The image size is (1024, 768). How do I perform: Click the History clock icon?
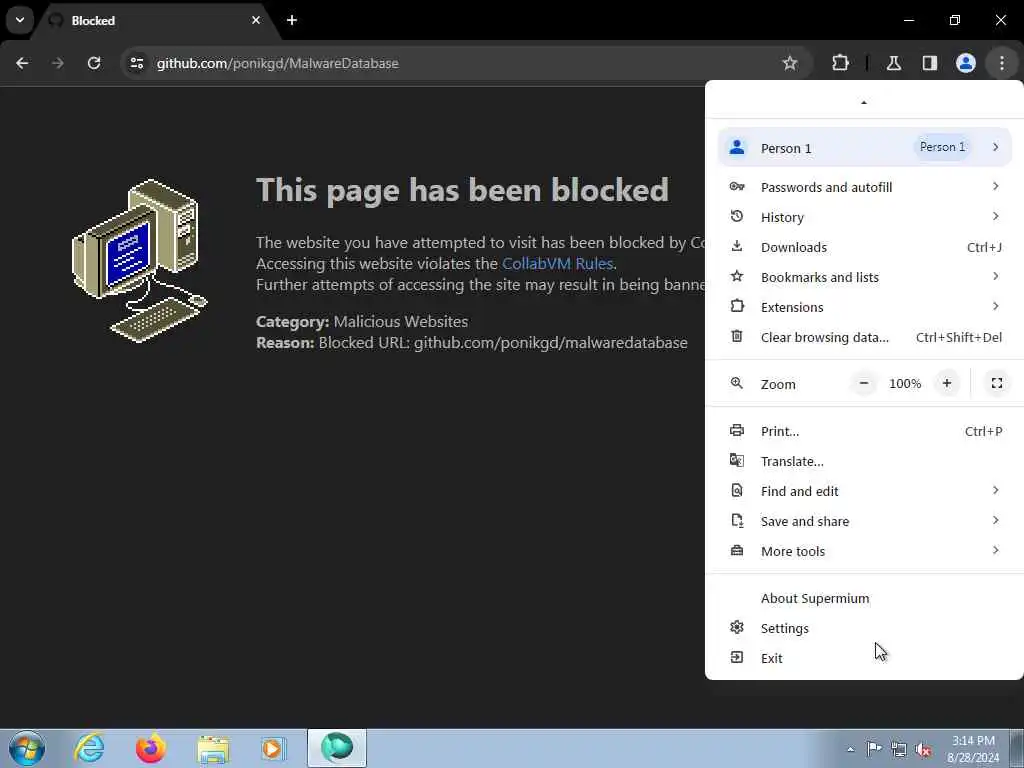coord(737,216)
